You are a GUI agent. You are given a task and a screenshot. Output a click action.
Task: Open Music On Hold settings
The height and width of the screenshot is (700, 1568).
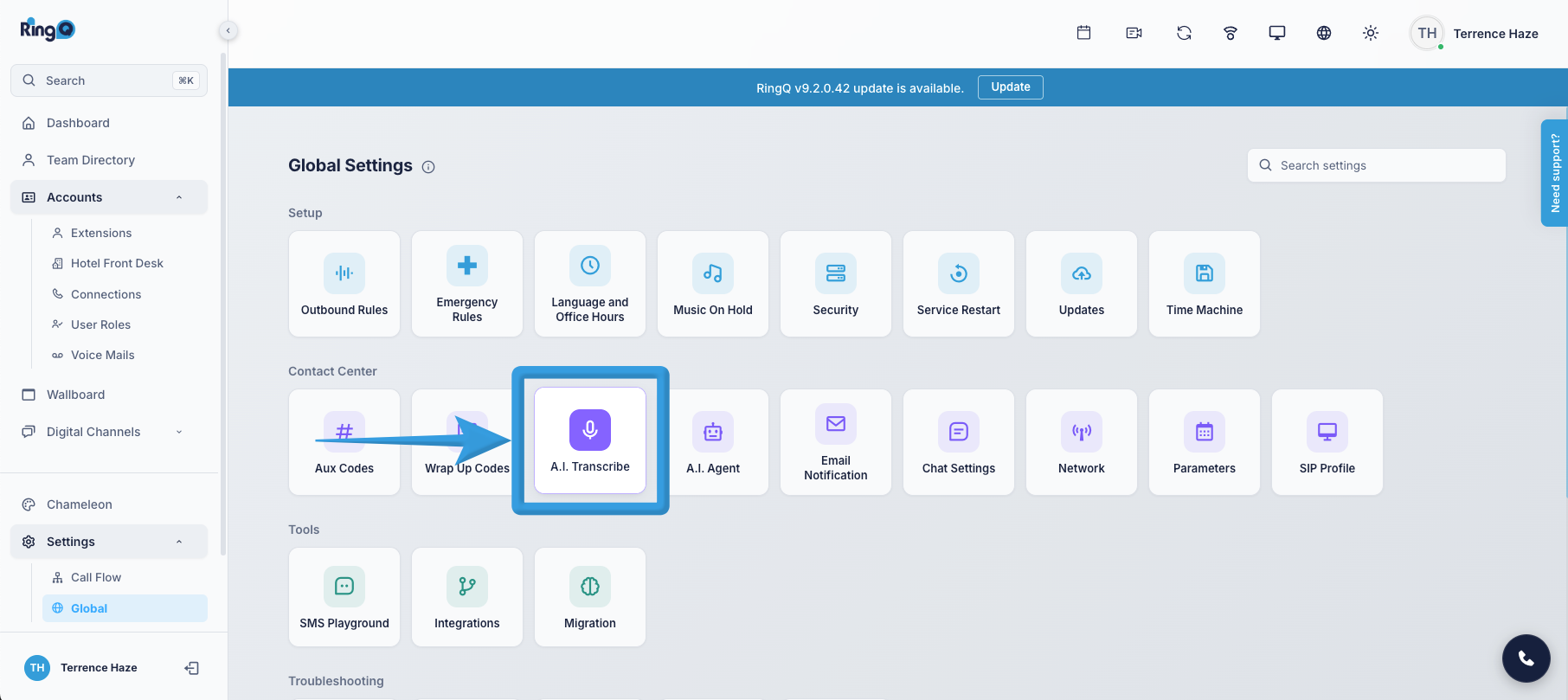[x=713, y=284]
